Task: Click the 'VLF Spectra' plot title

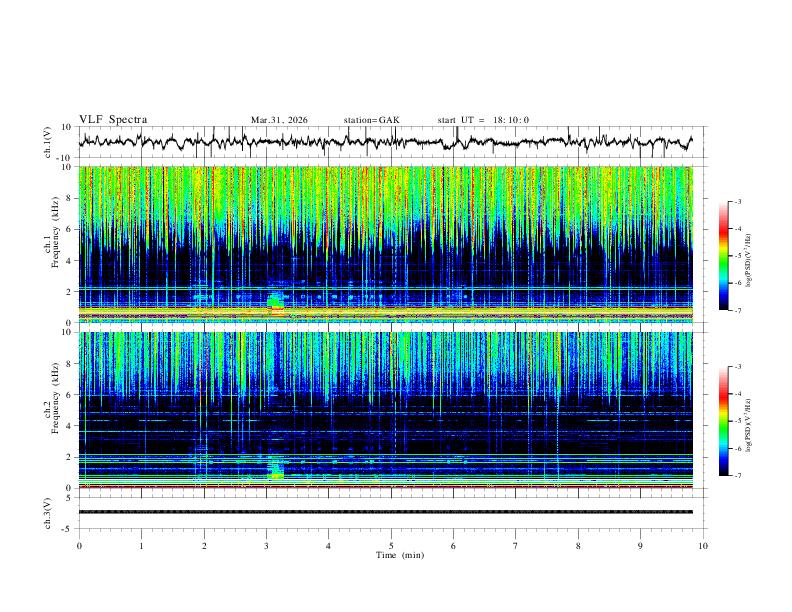Action: click(113, 120)
